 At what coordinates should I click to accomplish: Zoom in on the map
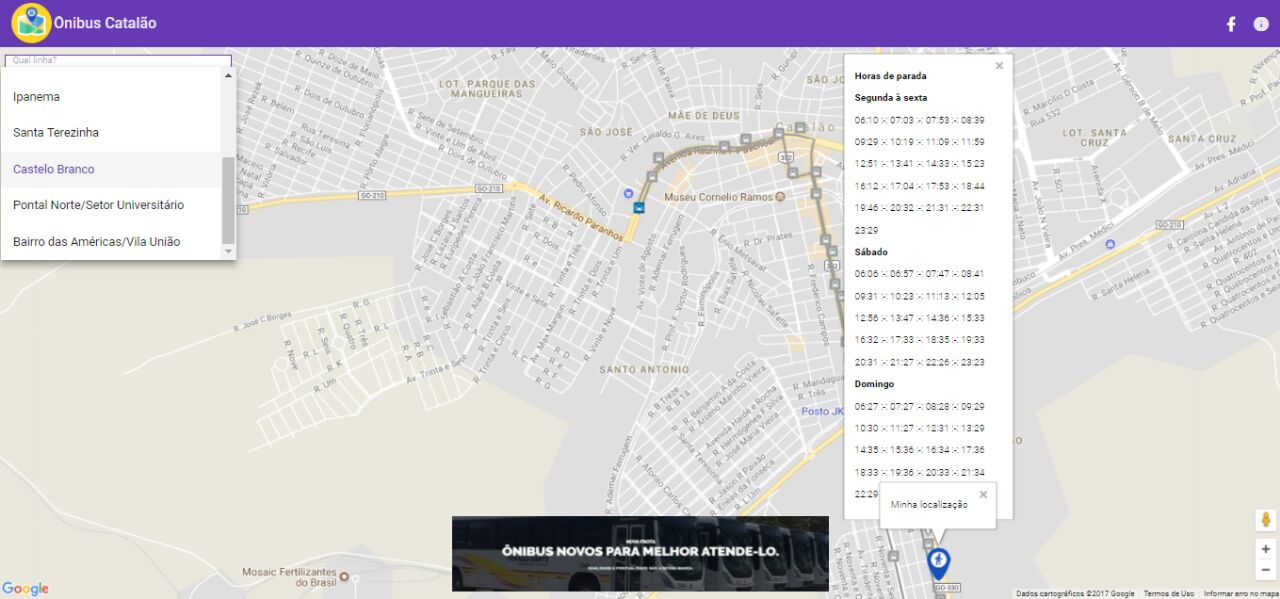1265,549
